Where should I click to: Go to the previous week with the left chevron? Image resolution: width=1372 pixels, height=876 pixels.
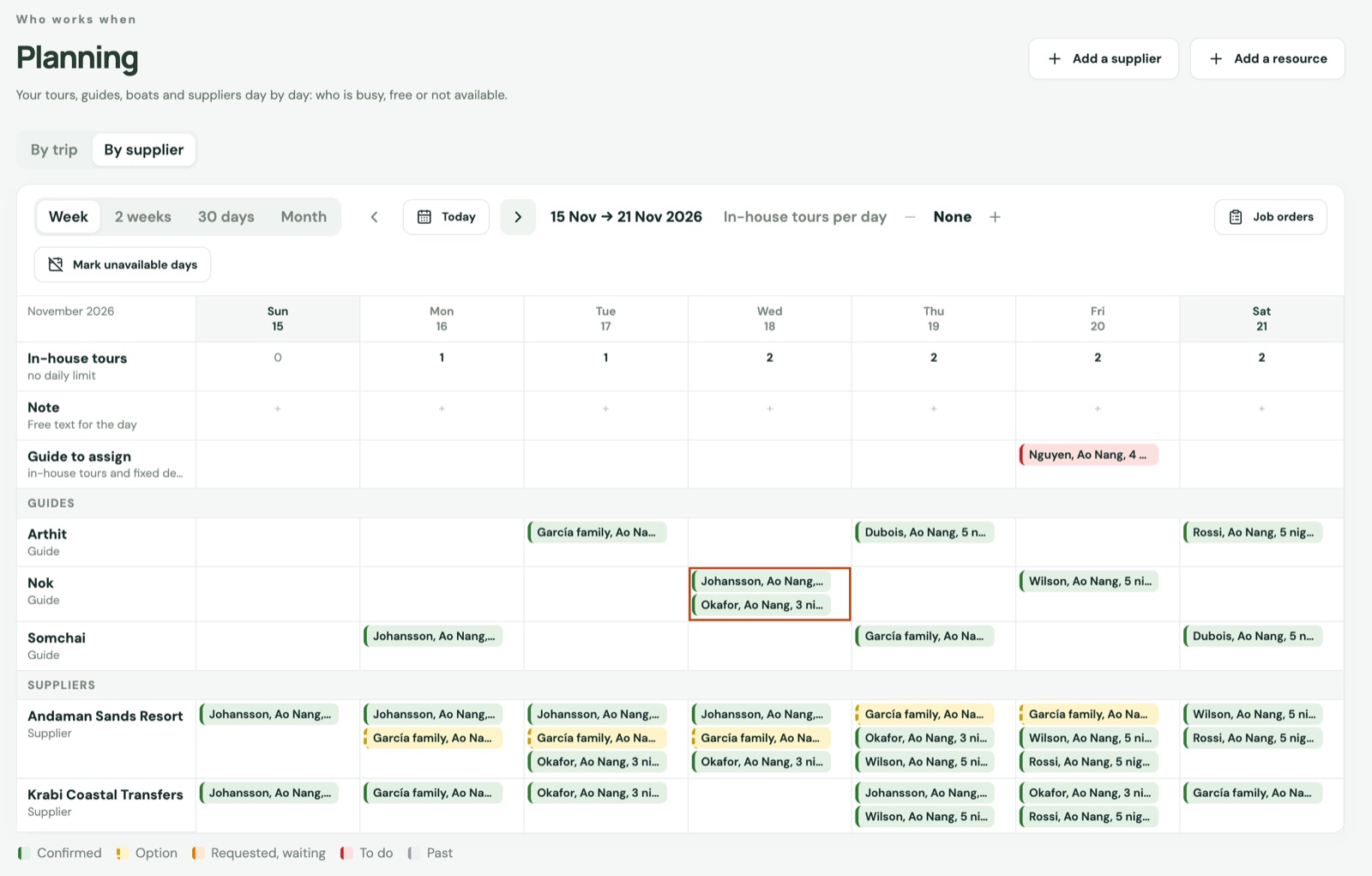[374, 217]
